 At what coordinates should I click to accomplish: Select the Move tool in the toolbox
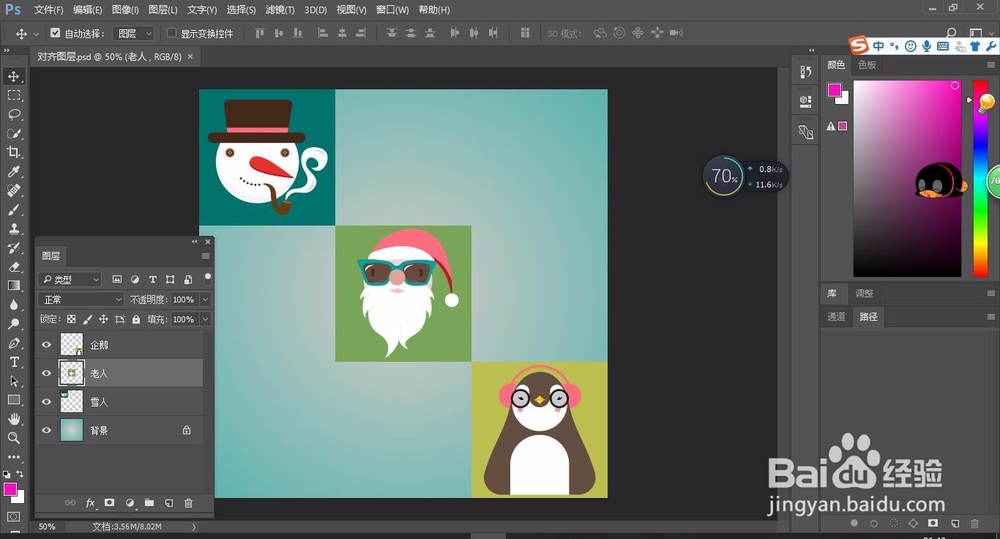13,77
